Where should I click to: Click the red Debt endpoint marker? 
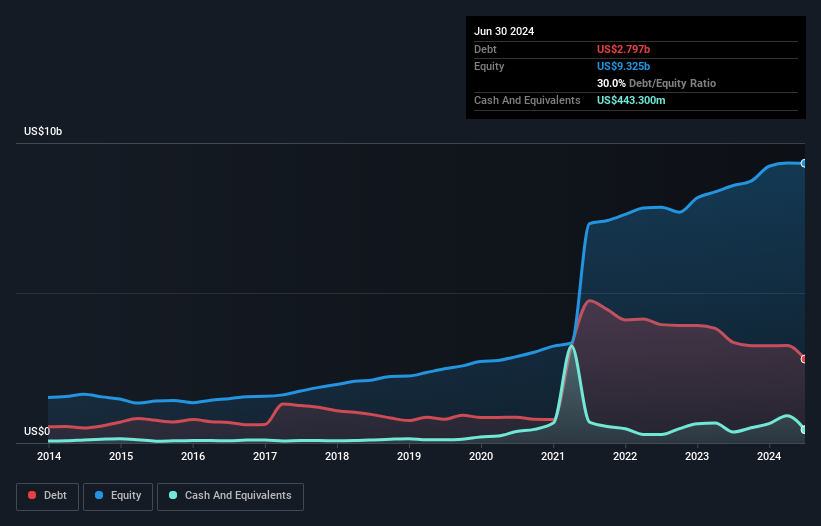804,359
